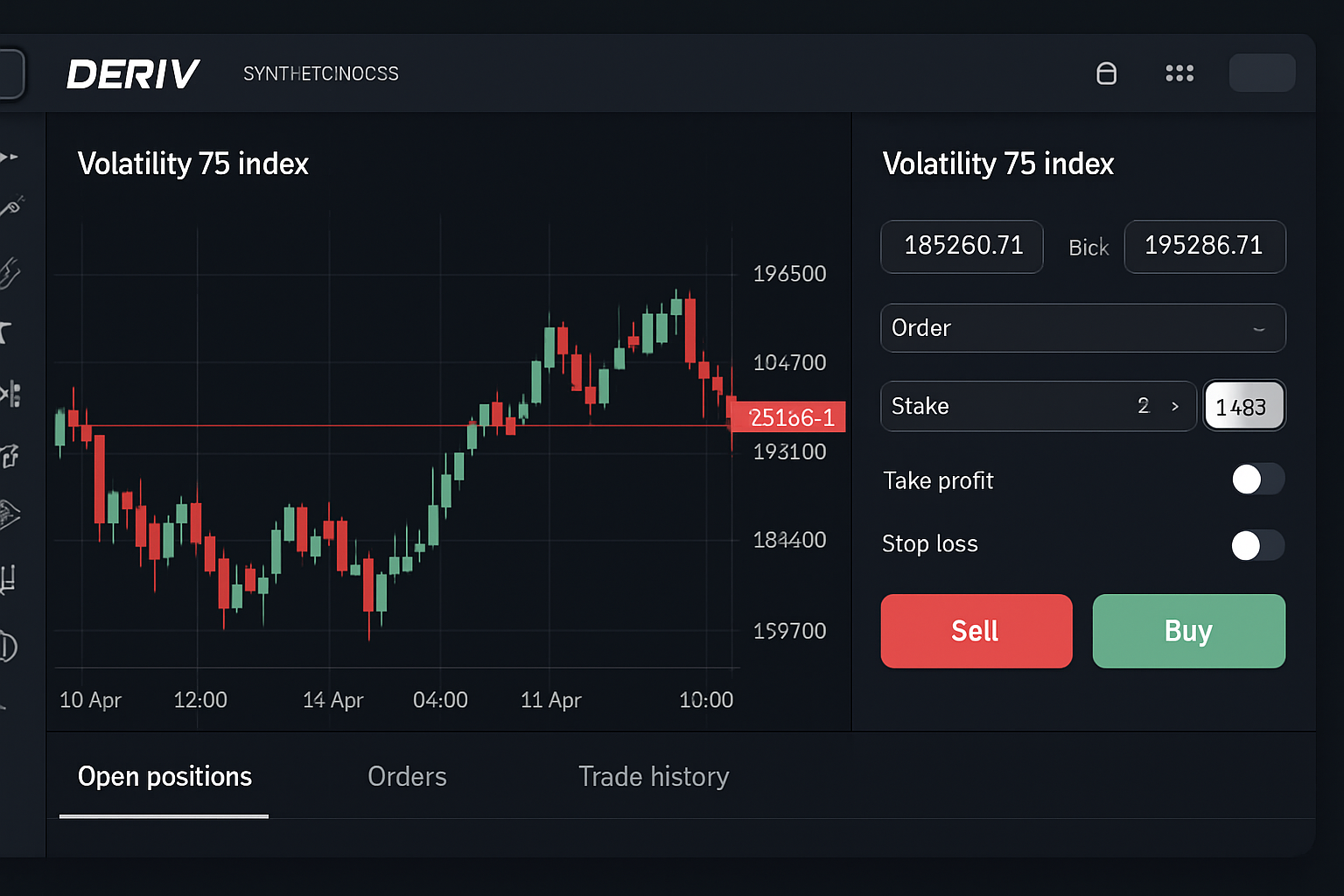Select the cursor arrow tool in sidebar
This screenshot has height=896, width=1344.
tap(10, 157)
